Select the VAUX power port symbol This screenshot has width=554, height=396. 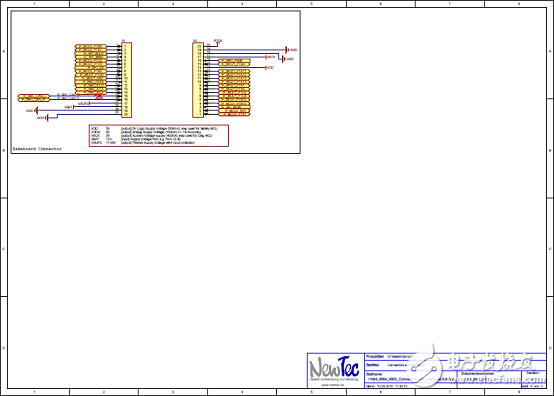click(270, 57)
